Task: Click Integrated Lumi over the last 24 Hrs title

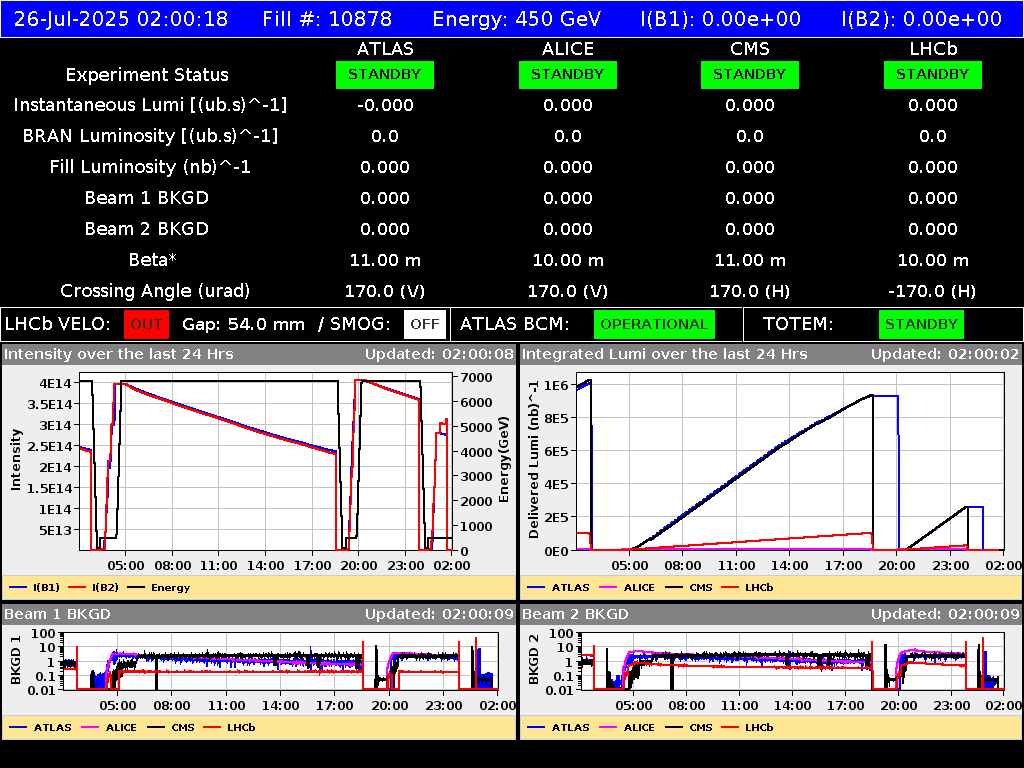Action: coord(665,355)
